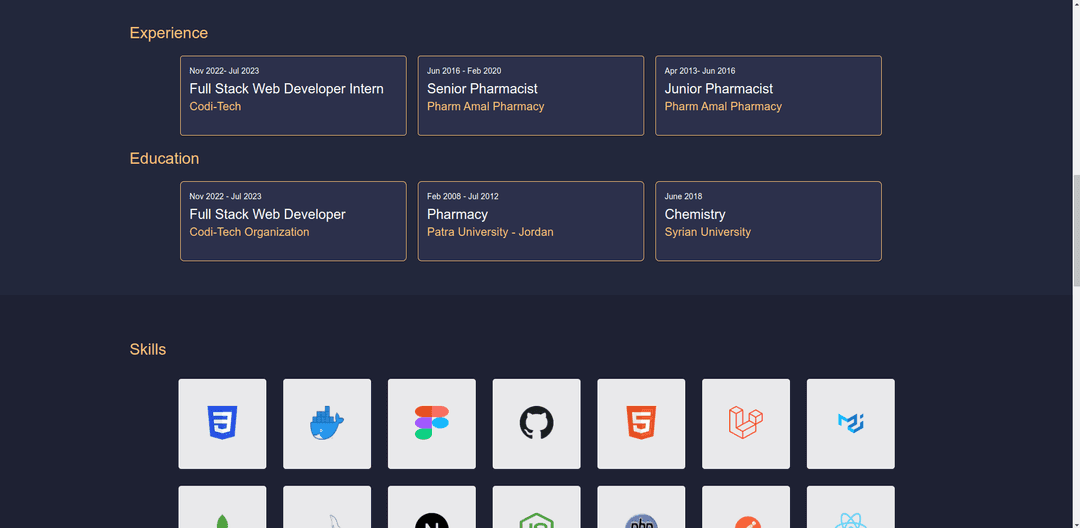Click the MySQL dolphin skill tile
This screenshot has height=528, width=1080.
pos(327,507)
